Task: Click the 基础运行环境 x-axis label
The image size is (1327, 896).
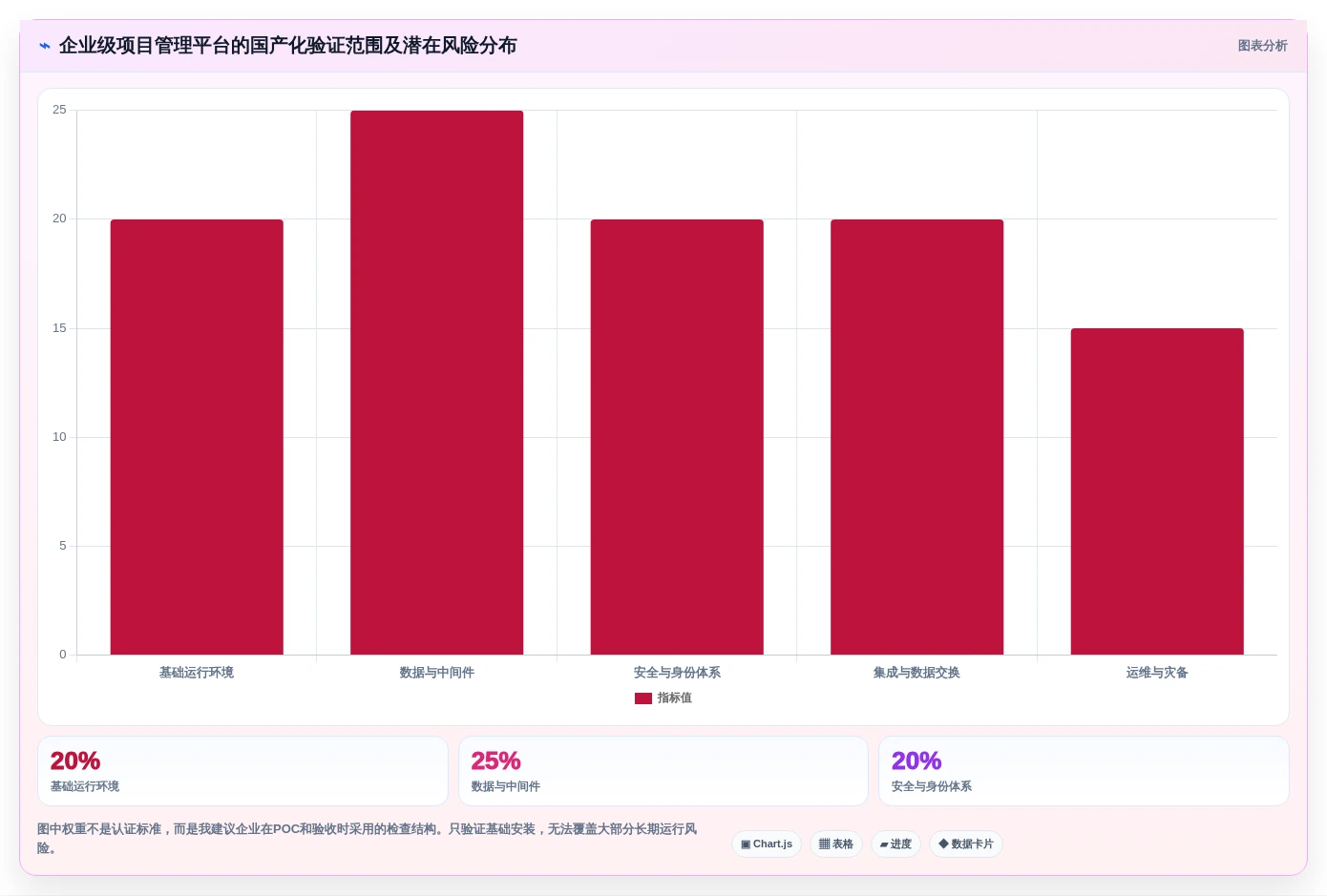Action: 197,673
